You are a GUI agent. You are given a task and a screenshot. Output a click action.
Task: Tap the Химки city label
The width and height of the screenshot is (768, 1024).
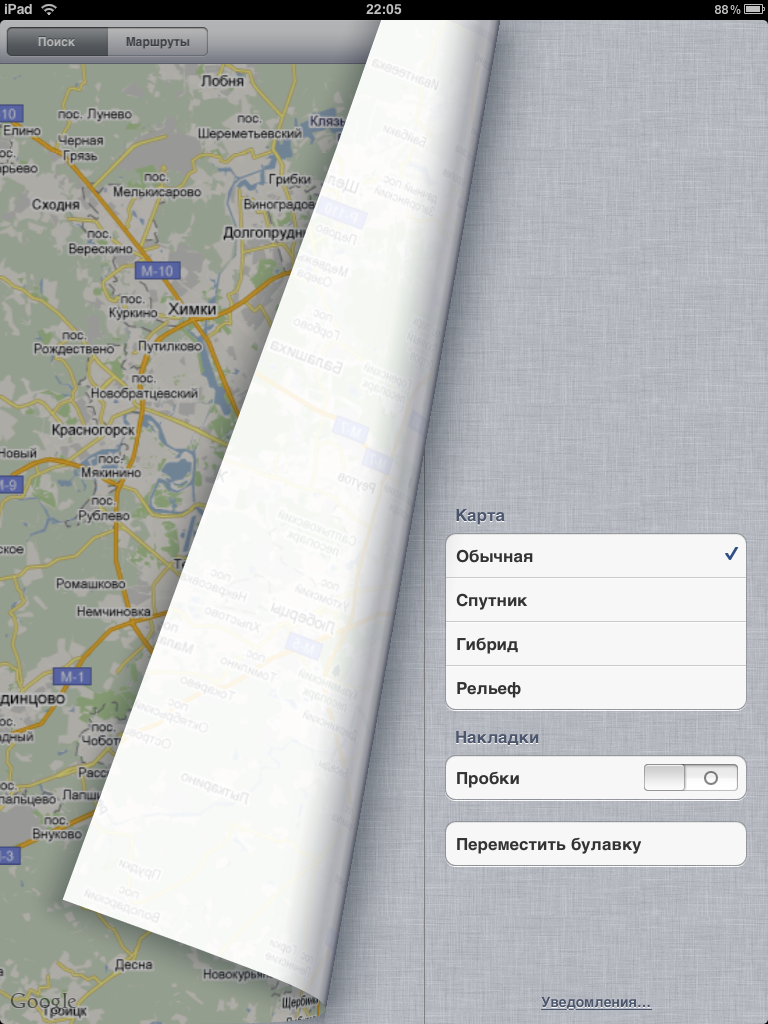point(192,309)
